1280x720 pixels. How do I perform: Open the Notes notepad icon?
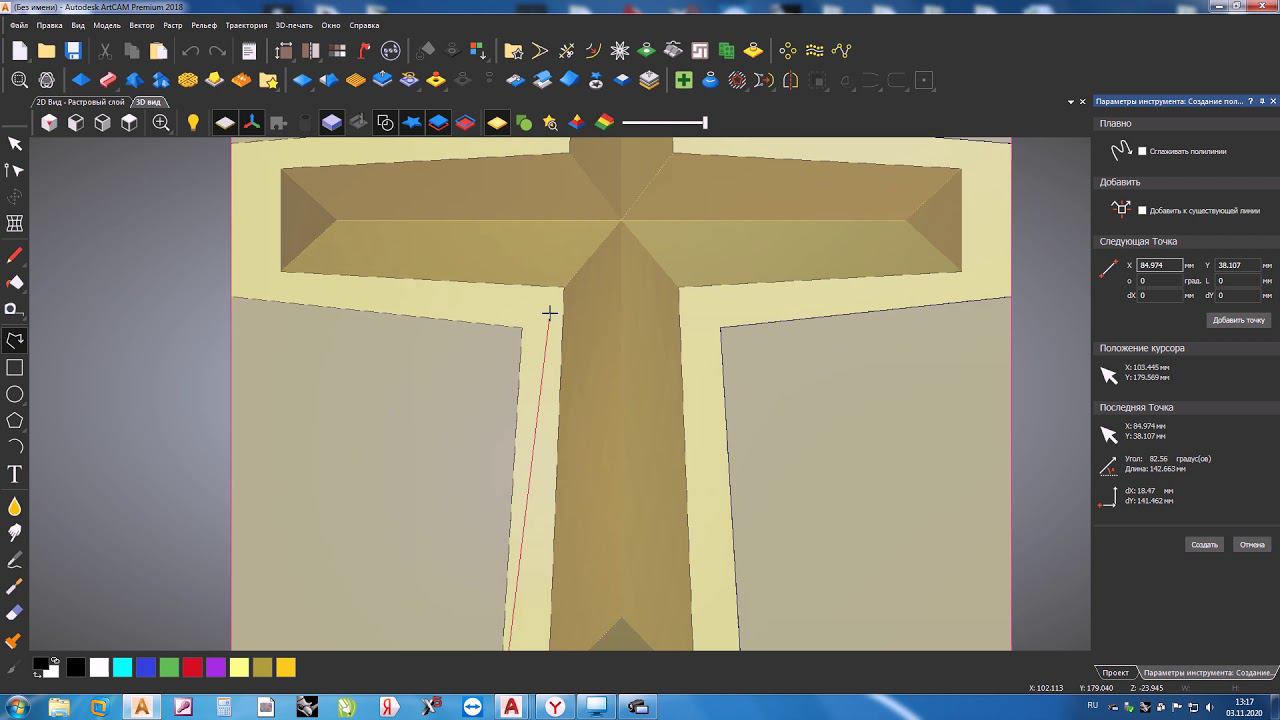point(249,51)
